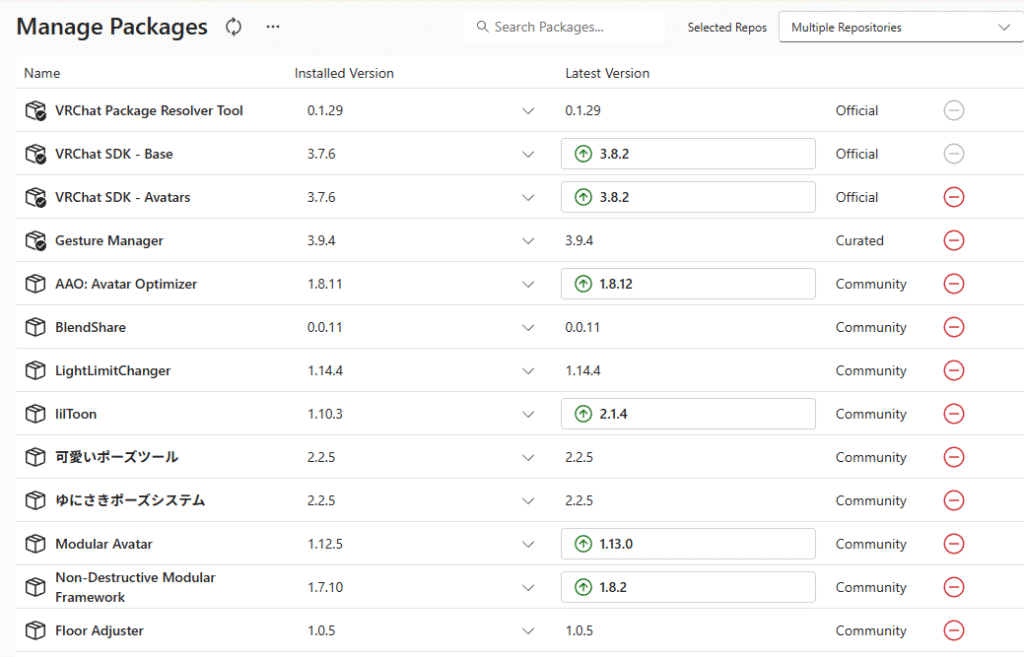The image size is (1024, 657).
Task: Open the Selected Repos dropdown
Action: pyautogui.click(x=901, y=27)
